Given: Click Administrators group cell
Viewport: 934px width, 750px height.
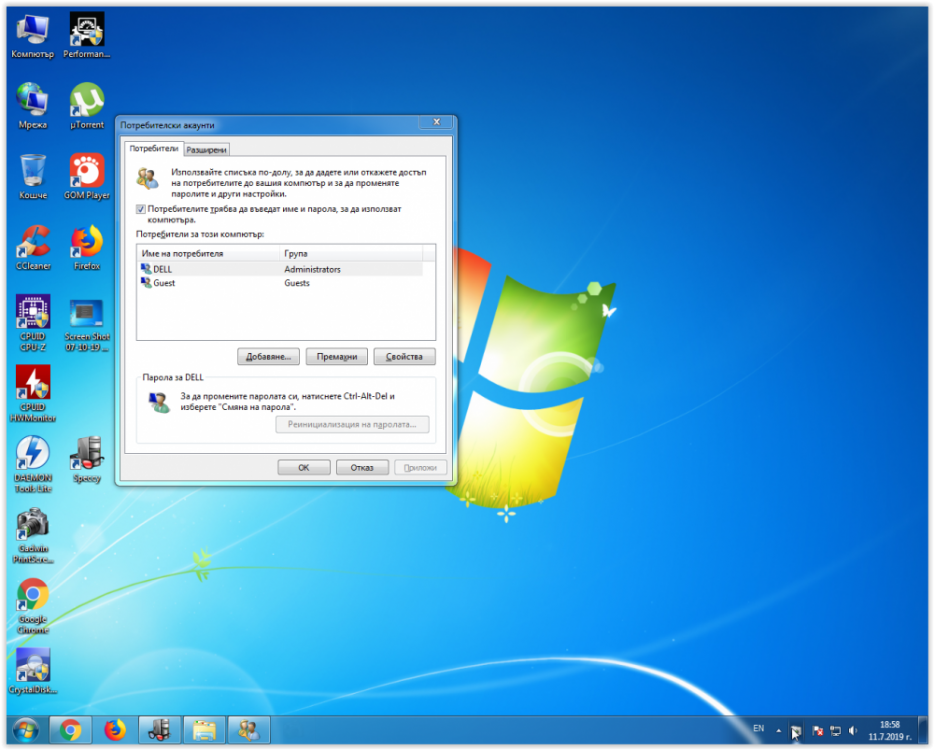Looking at the screenshot, I should (x=312, y=269).
